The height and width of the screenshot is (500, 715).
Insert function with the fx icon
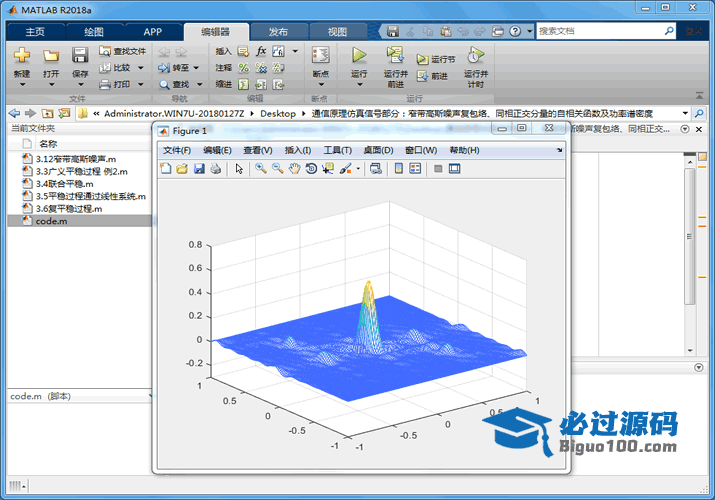point(261,51)
